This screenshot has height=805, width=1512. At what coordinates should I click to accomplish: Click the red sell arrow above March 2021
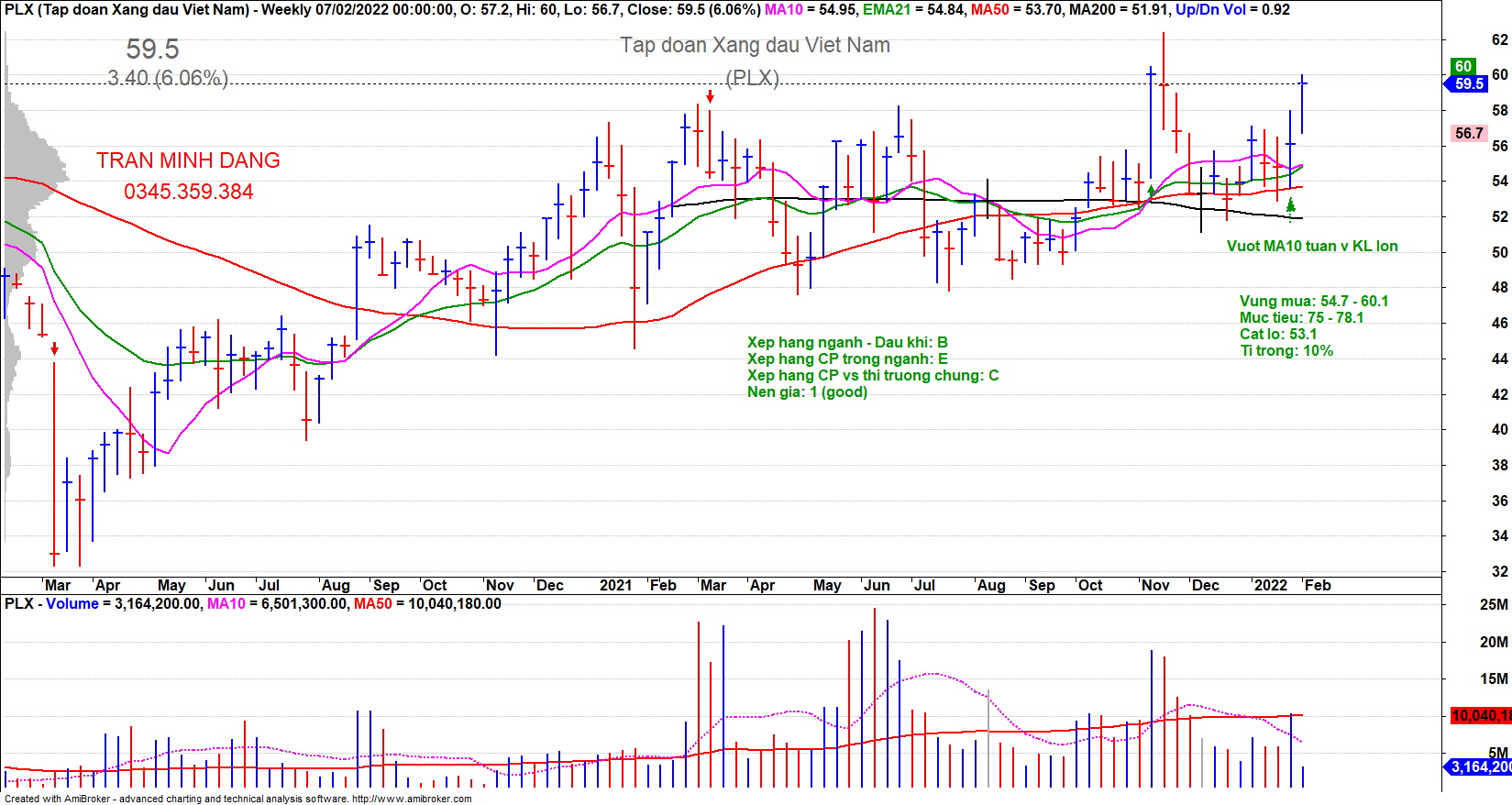(x=710, y=96)
